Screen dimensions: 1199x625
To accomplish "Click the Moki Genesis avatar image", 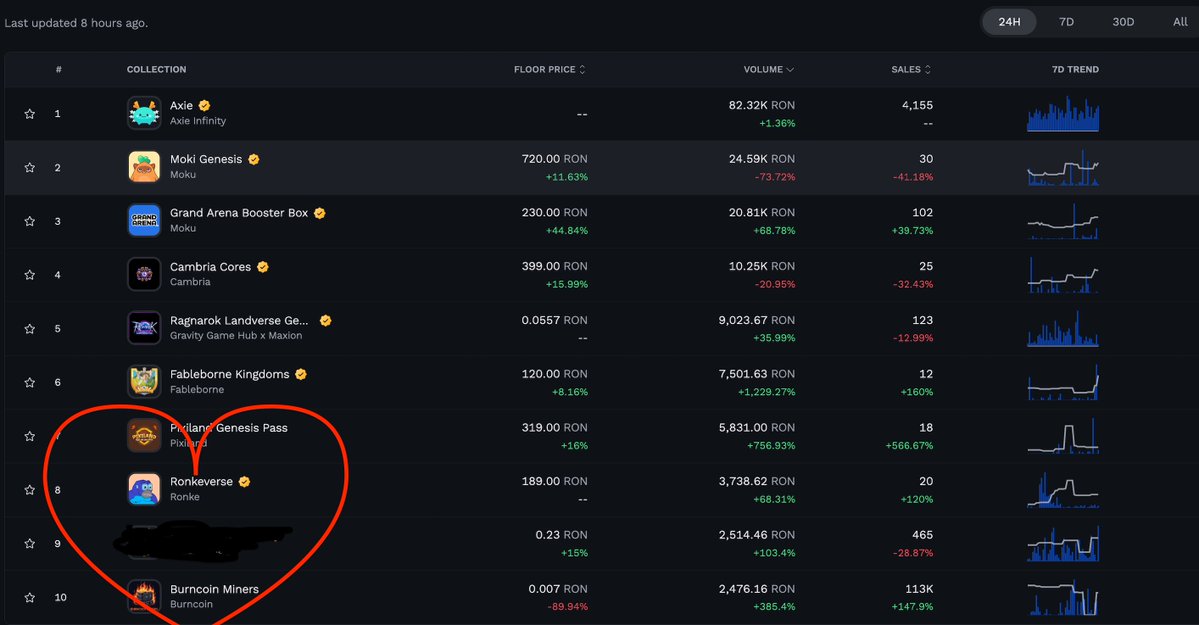I will (x=144, y=167).
